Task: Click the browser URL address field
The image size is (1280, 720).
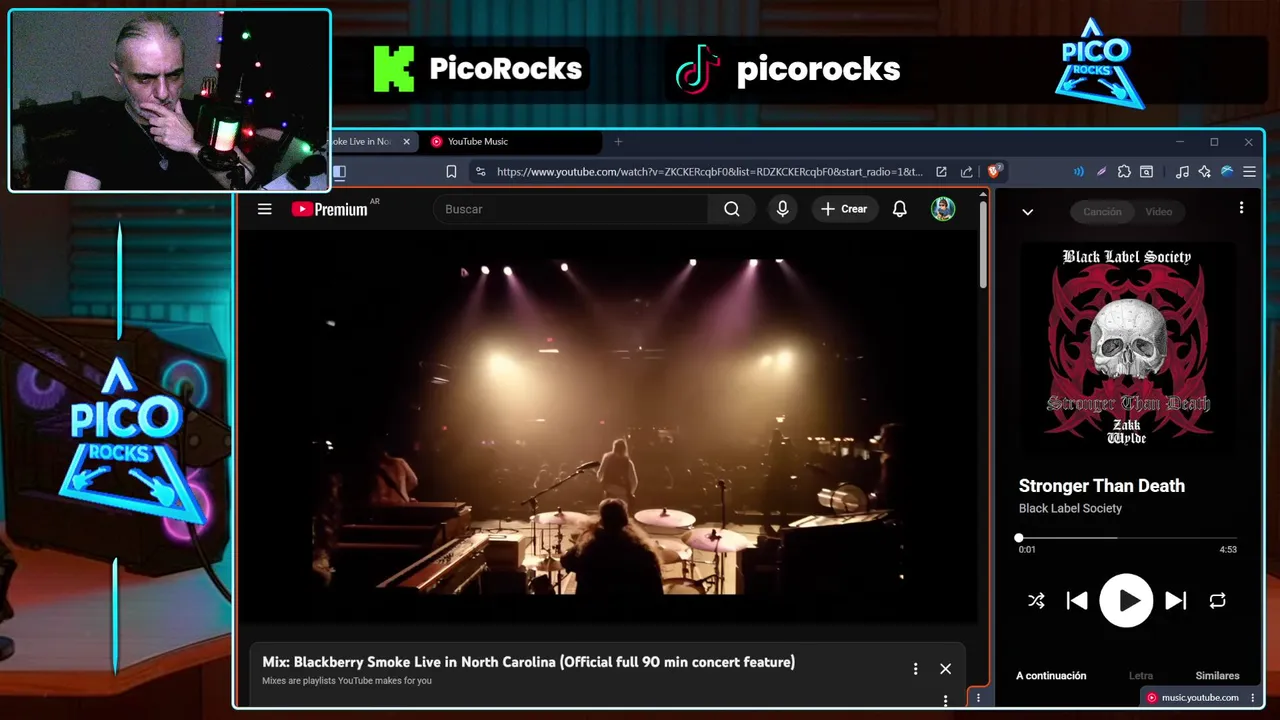Action: click(x=708, y=172)
